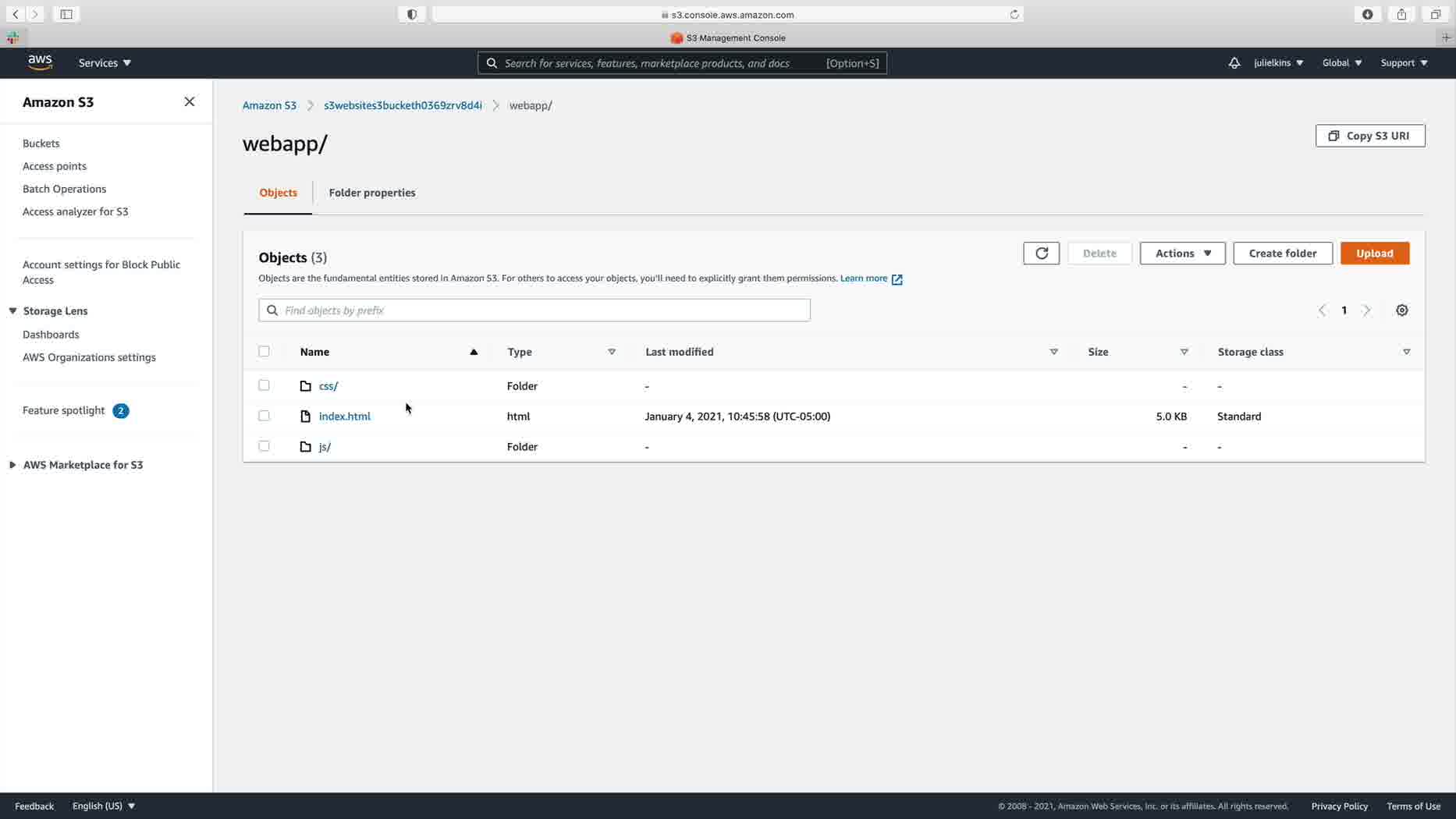The width and height of the screenshot is (1456, 819).
Task: Open the Actions dropdown button
Action: [x=1182, y=253]
